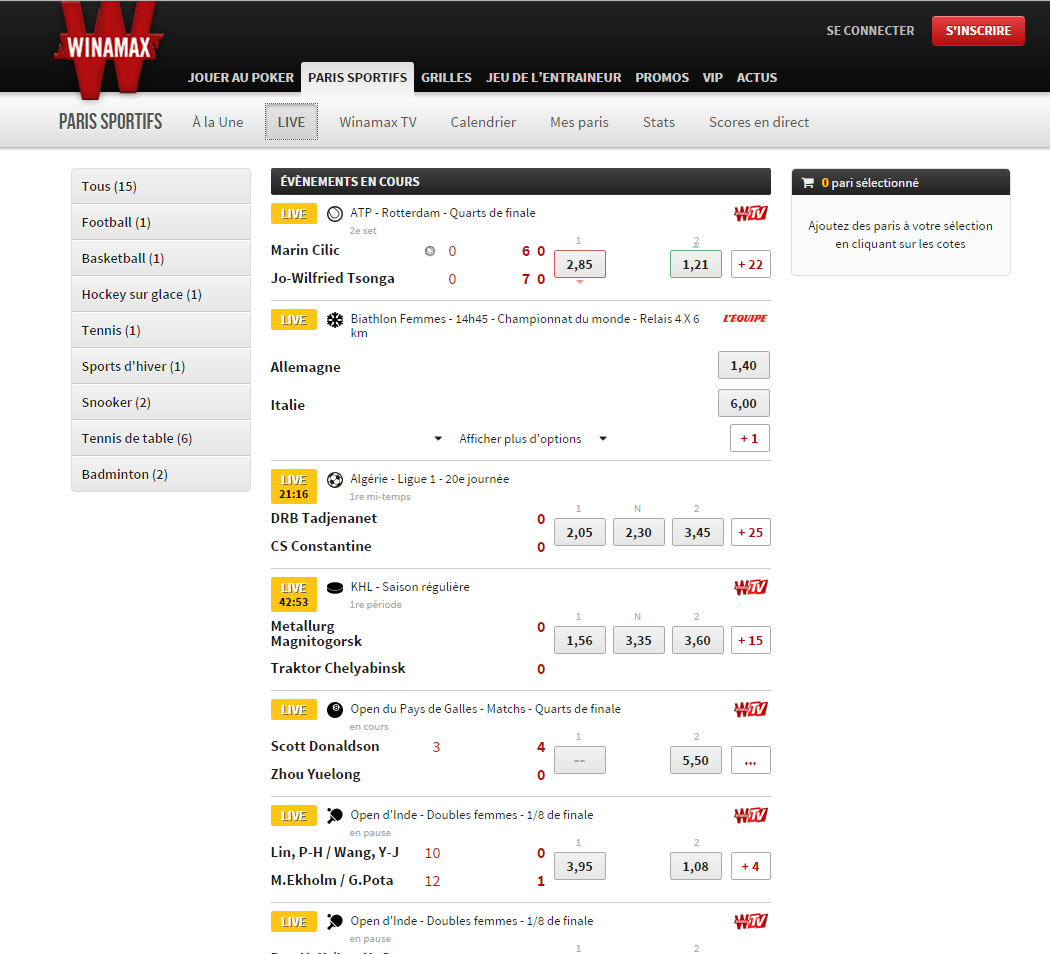Open Winamax TV icon for Scott Donaldson match
Viewport: 1050px width, 954px height.
pyautogui.click(x=751, y=709)
